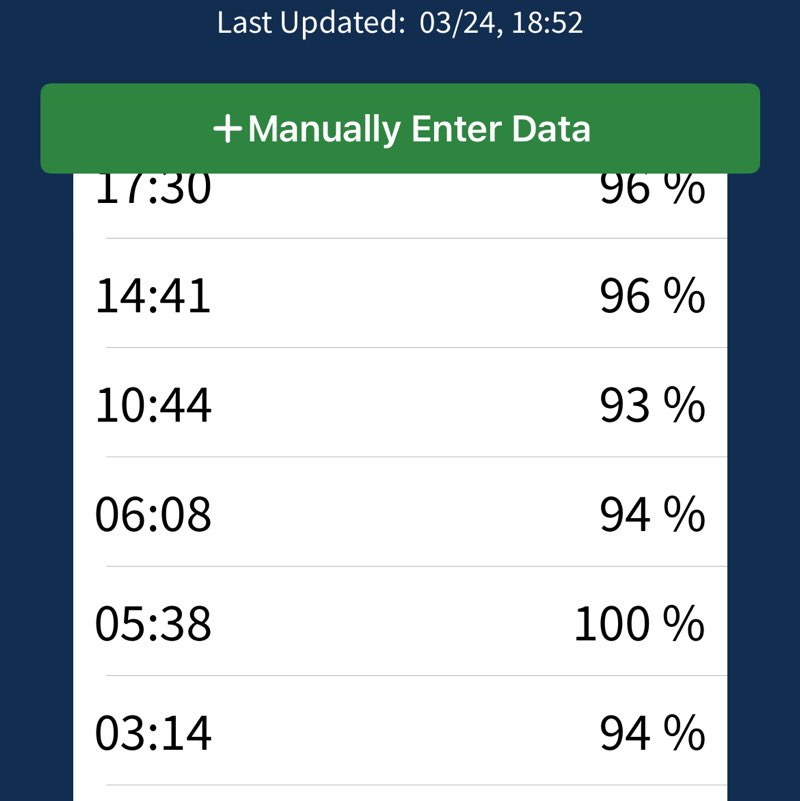
Task: Select the 14:41 time entry
Action: (x=153, y=296)
